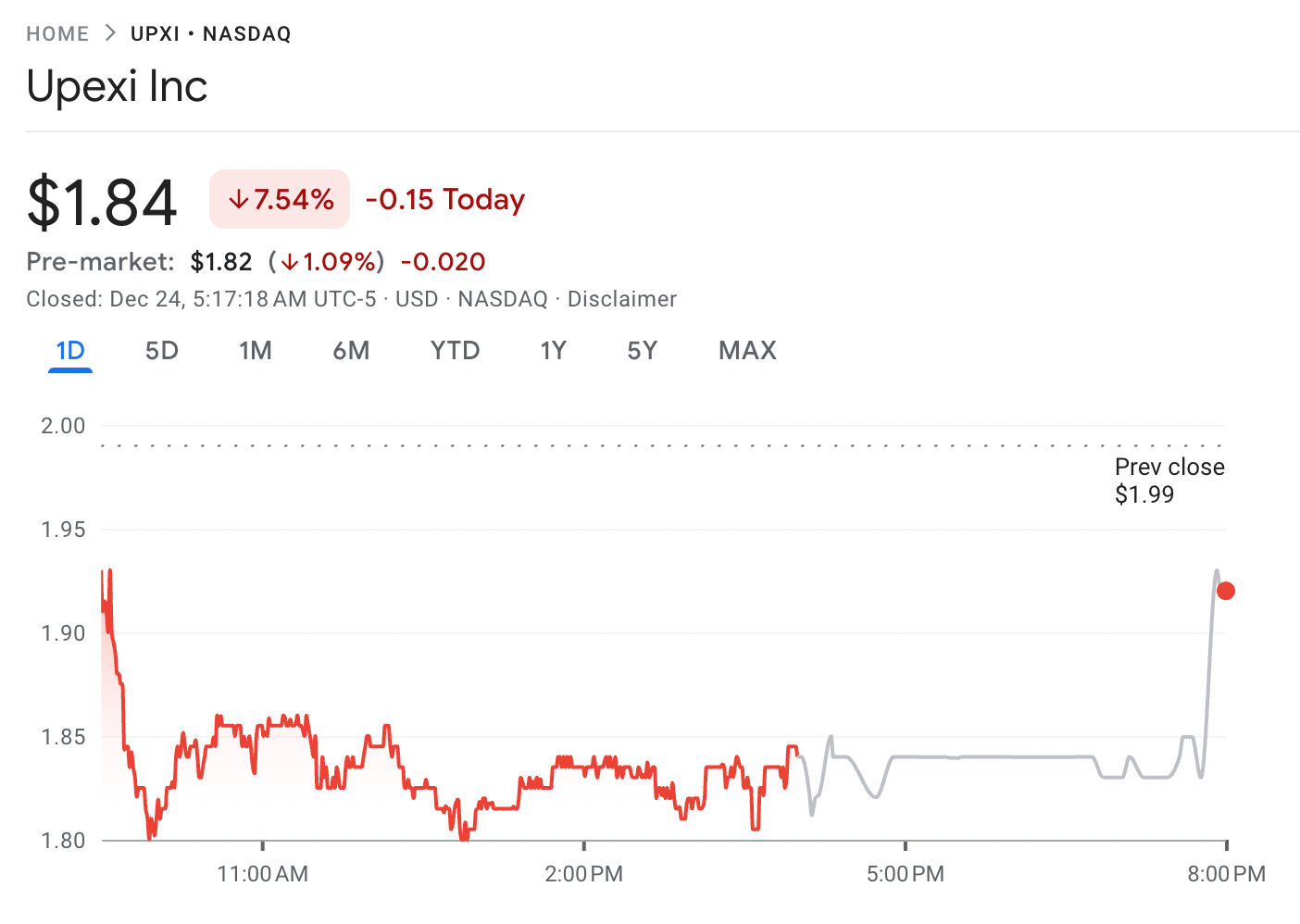The width and height of the screenshot is (1300, 924).
Task: Click the 2:00 PM axis label
Action: 582,873
